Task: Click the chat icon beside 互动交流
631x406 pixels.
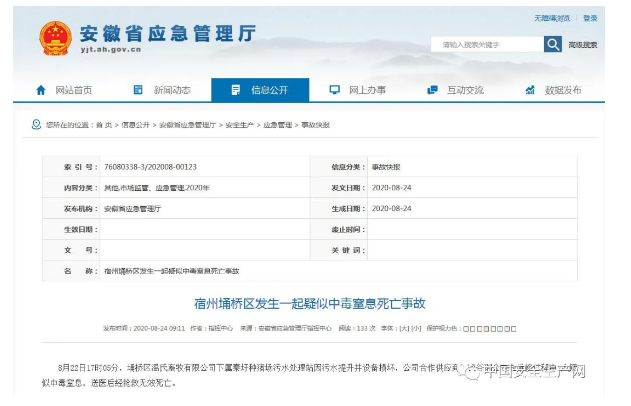Action: point(432,90)
